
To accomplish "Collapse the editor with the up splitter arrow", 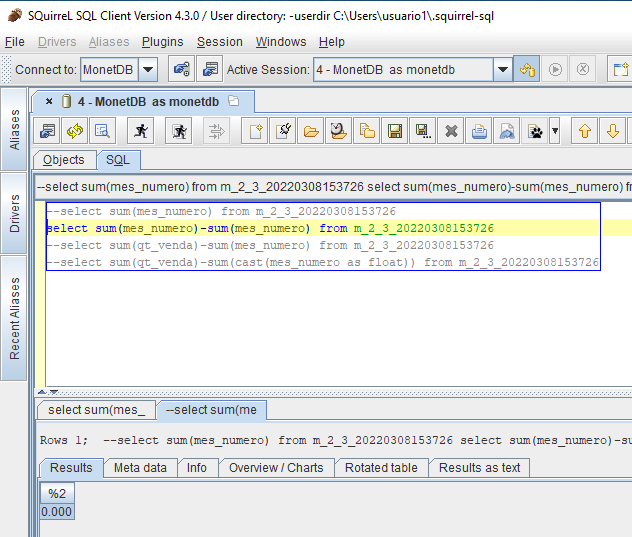I will coord(42,392).
